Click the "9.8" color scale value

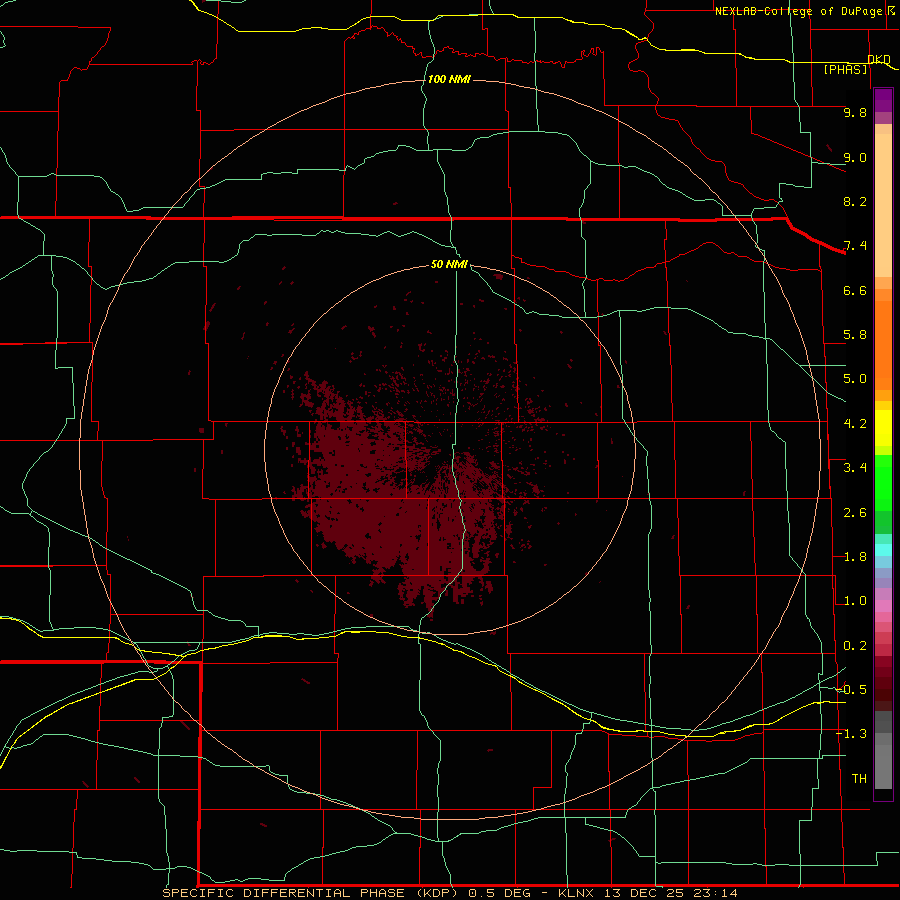(x=855, y=112)
